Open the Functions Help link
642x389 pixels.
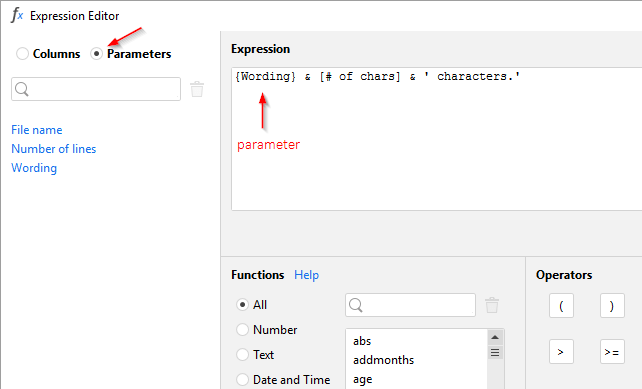click(x=306, y=275)
